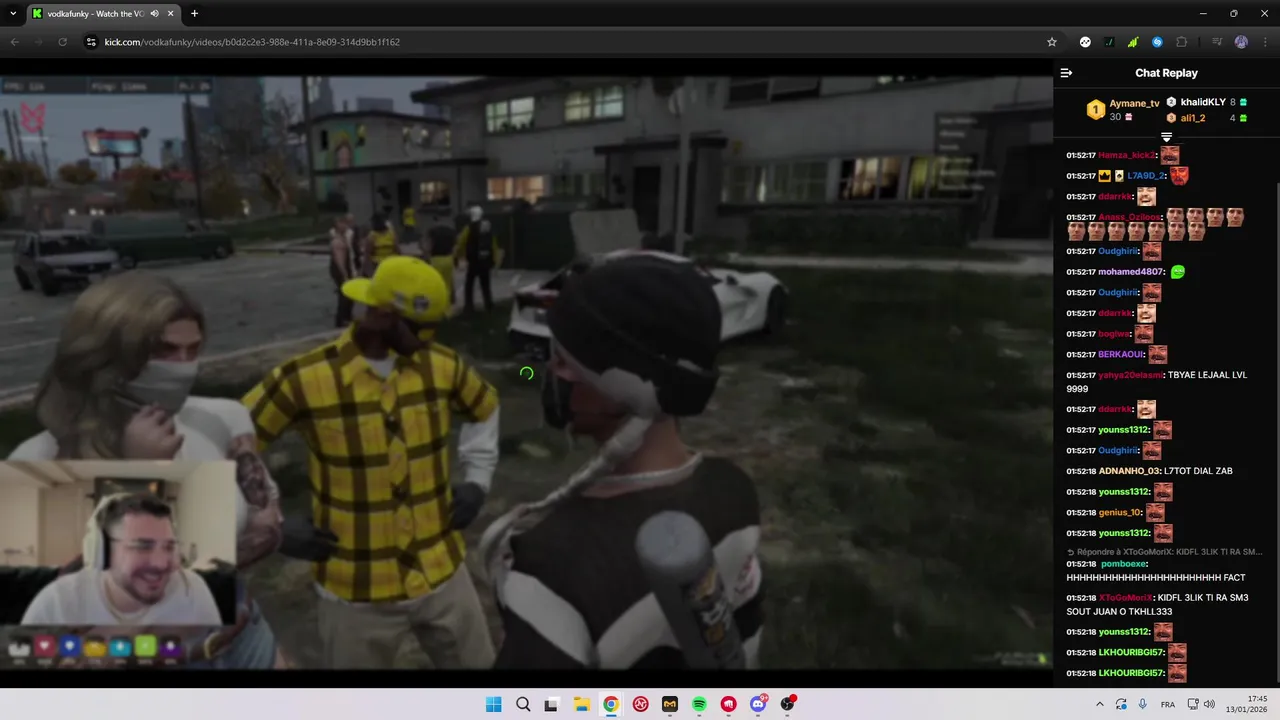Change FRA keyboard language
This screenshot has height=720, width=1280.
1168,704
